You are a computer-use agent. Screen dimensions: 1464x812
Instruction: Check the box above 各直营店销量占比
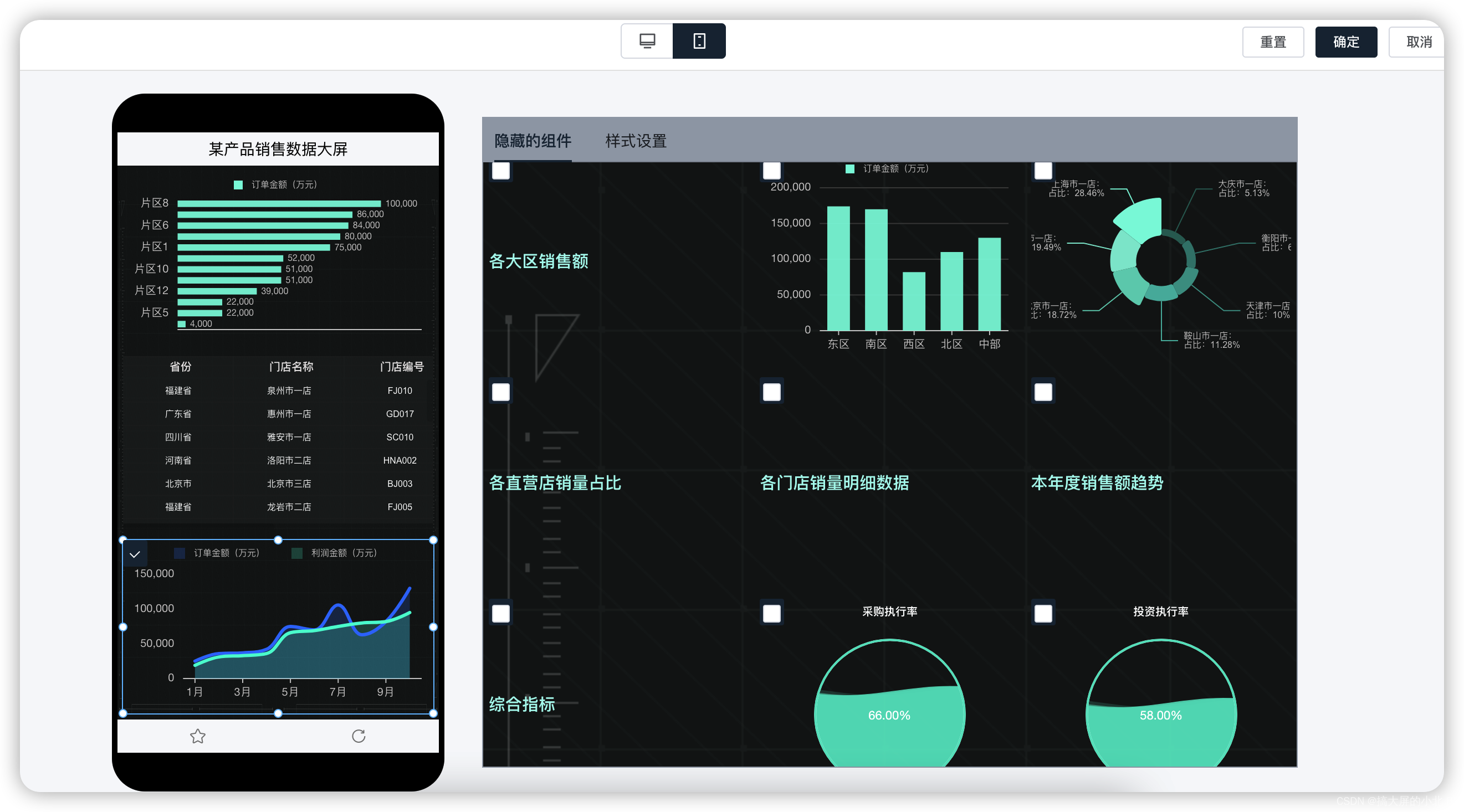[x=501, y=392]
